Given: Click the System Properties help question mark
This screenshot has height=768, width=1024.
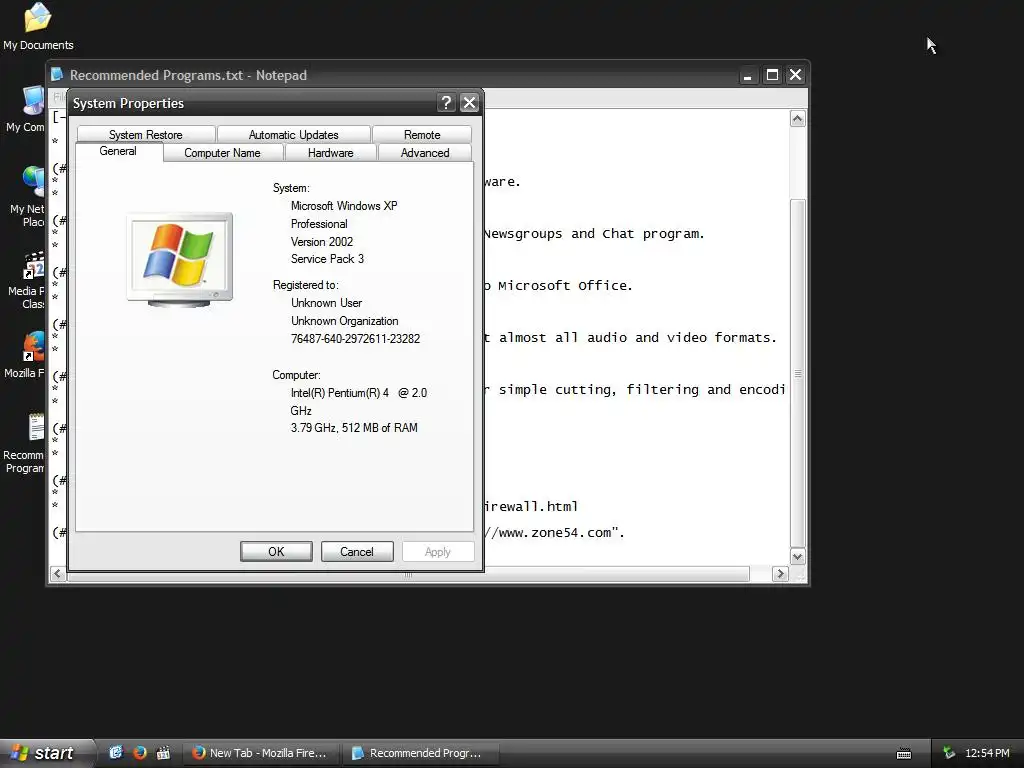Looking at the screenshot, I should point(446,103).
